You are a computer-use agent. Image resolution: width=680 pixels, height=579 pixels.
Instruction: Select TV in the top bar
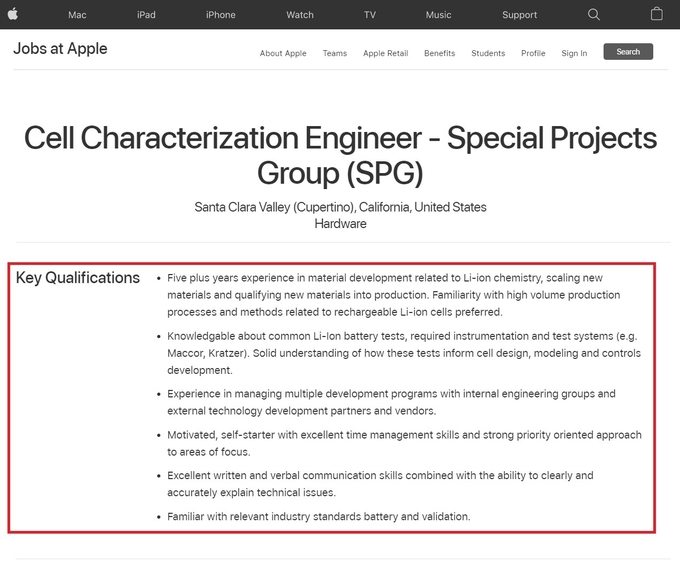click(370, 15)
